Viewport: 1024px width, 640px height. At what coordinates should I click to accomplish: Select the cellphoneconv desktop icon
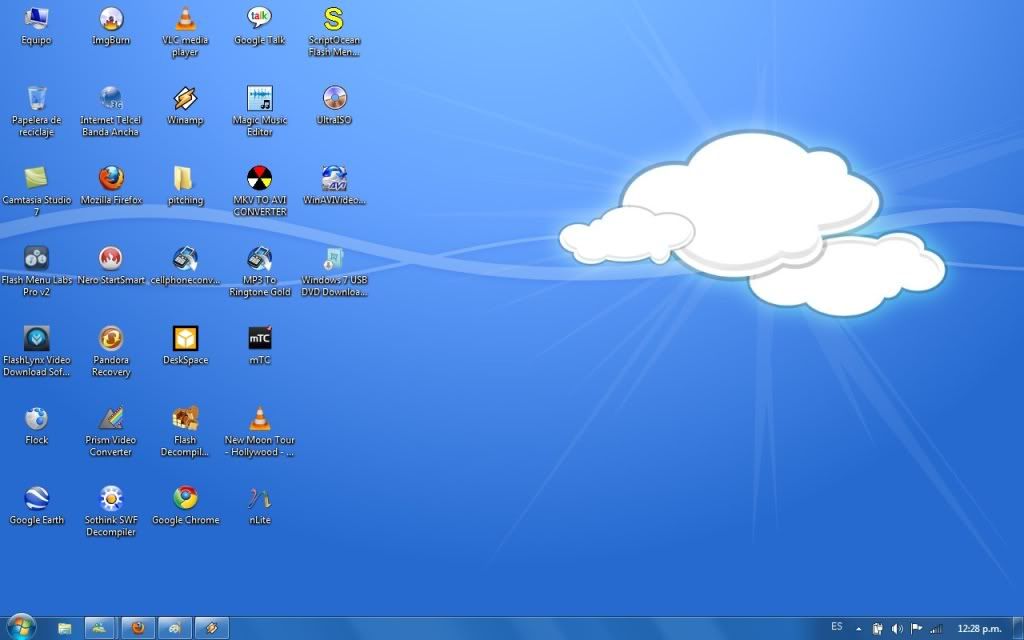pyautogui.click(x=185, y=266)
